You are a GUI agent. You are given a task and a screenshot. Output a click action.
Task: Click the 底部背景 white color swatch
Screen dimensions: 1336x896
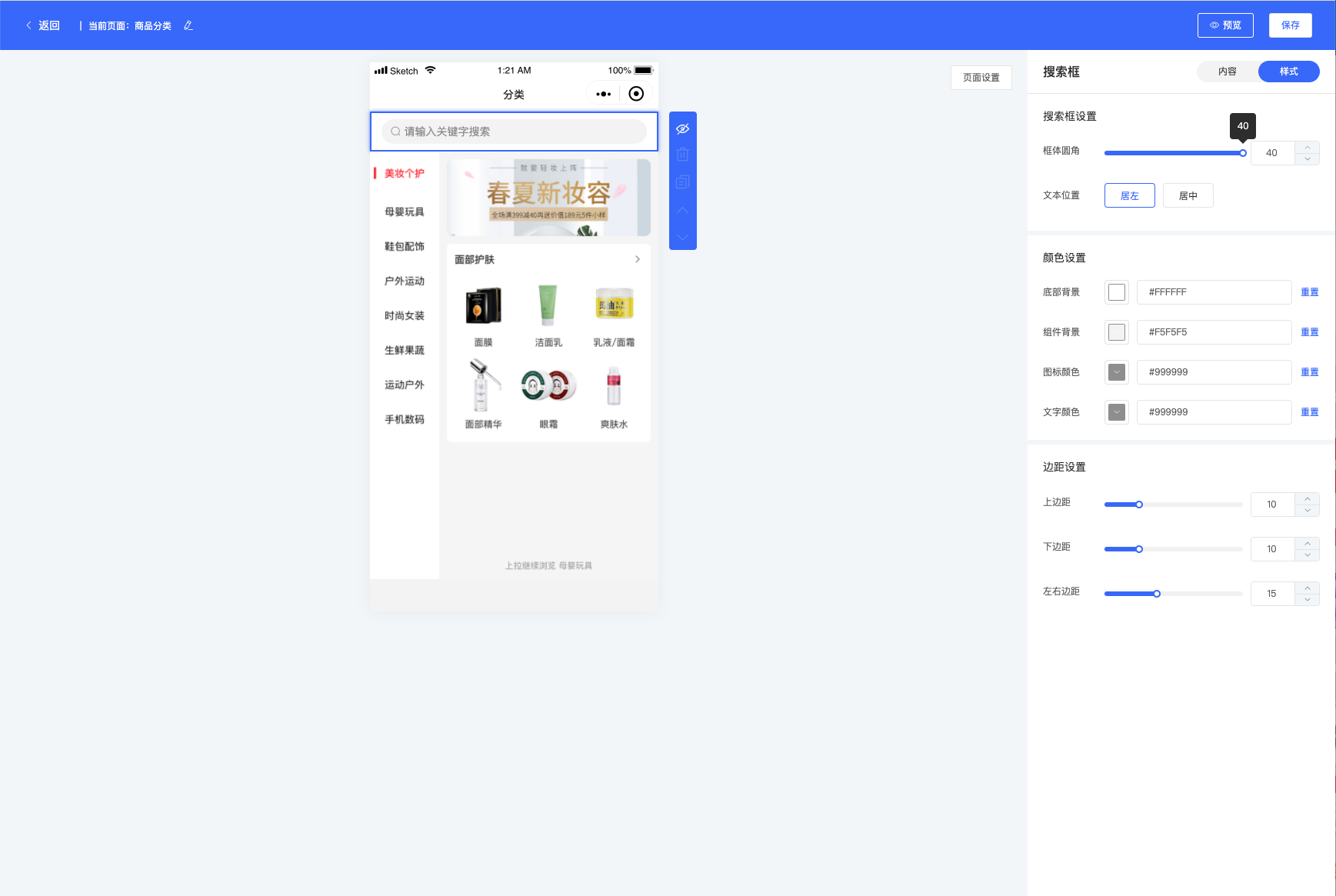[x=1117, y=292]
